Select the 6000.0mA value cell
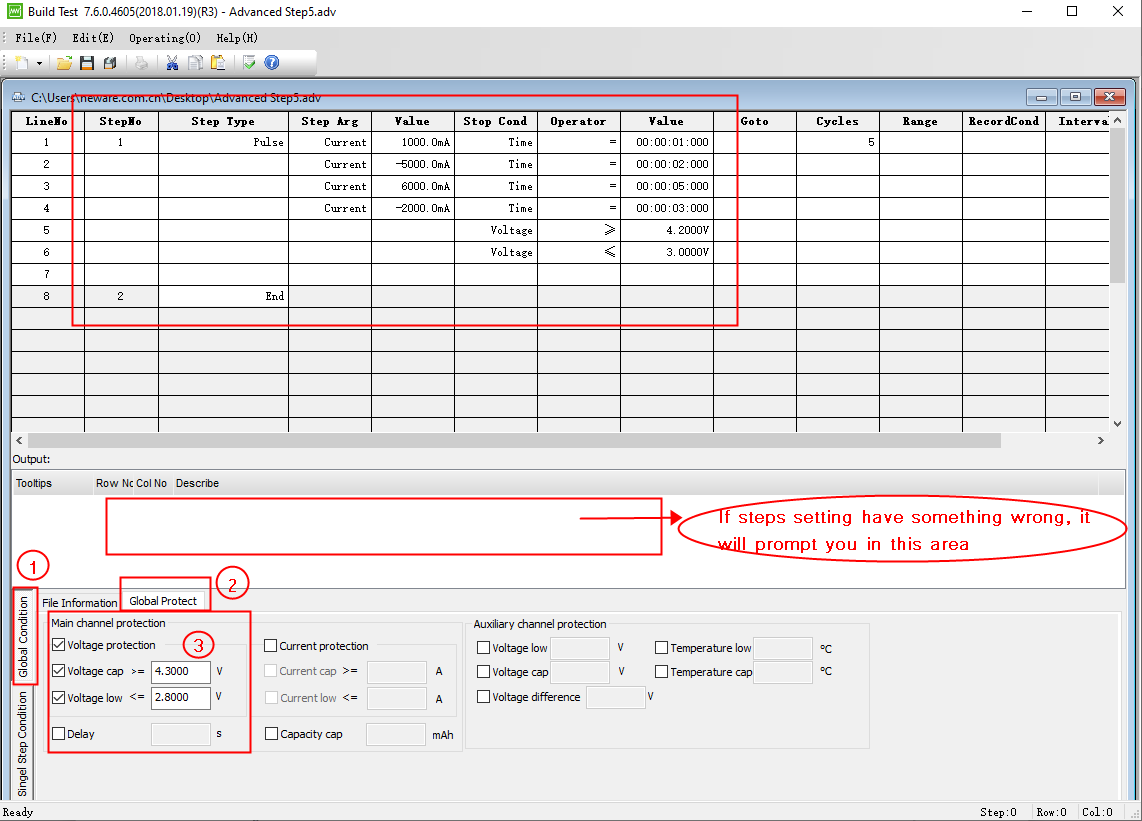Viewport: 1142px width, 821px height. (413, 186)
